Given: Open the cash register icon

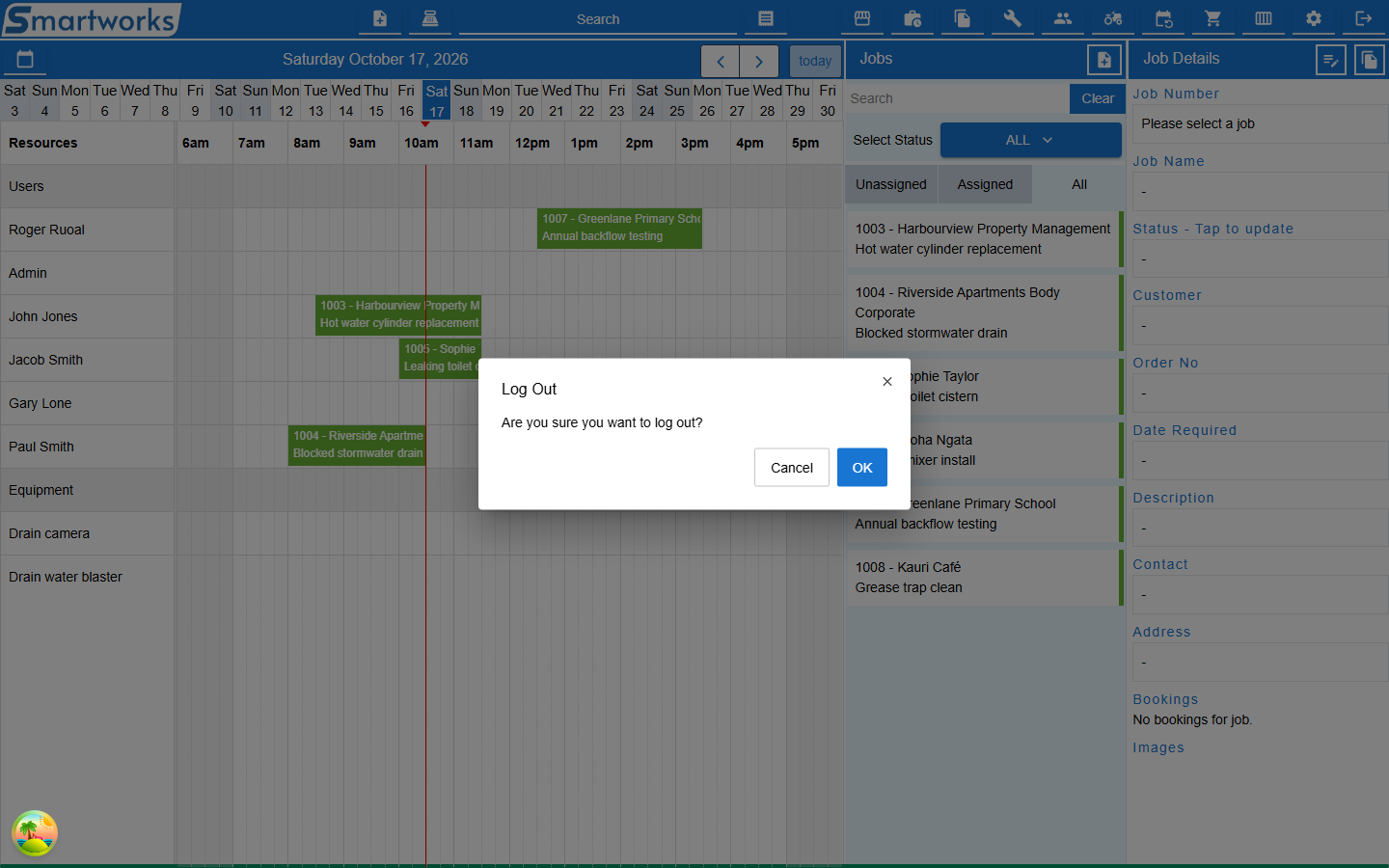Looking at the screenshot, I should click(430, 18).
